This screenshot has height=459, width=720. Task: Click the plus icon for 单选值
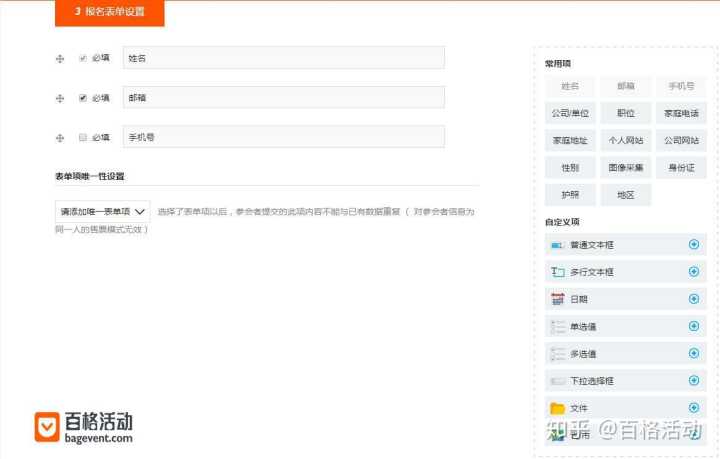click(x=694, y=326)
